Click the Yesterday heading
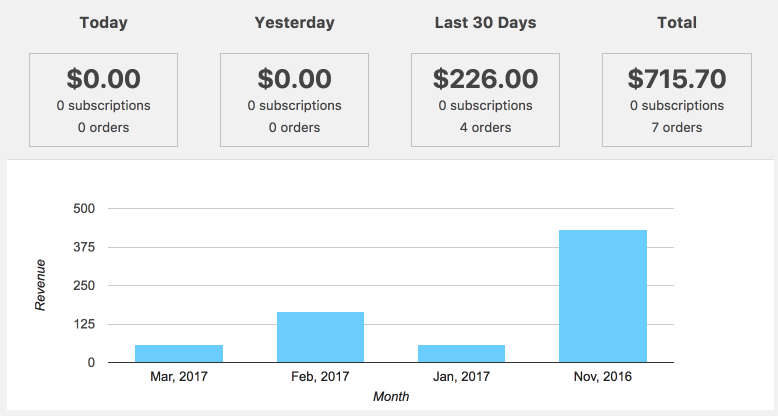Viewport: 778px width, 416px height. coord(294,23)
